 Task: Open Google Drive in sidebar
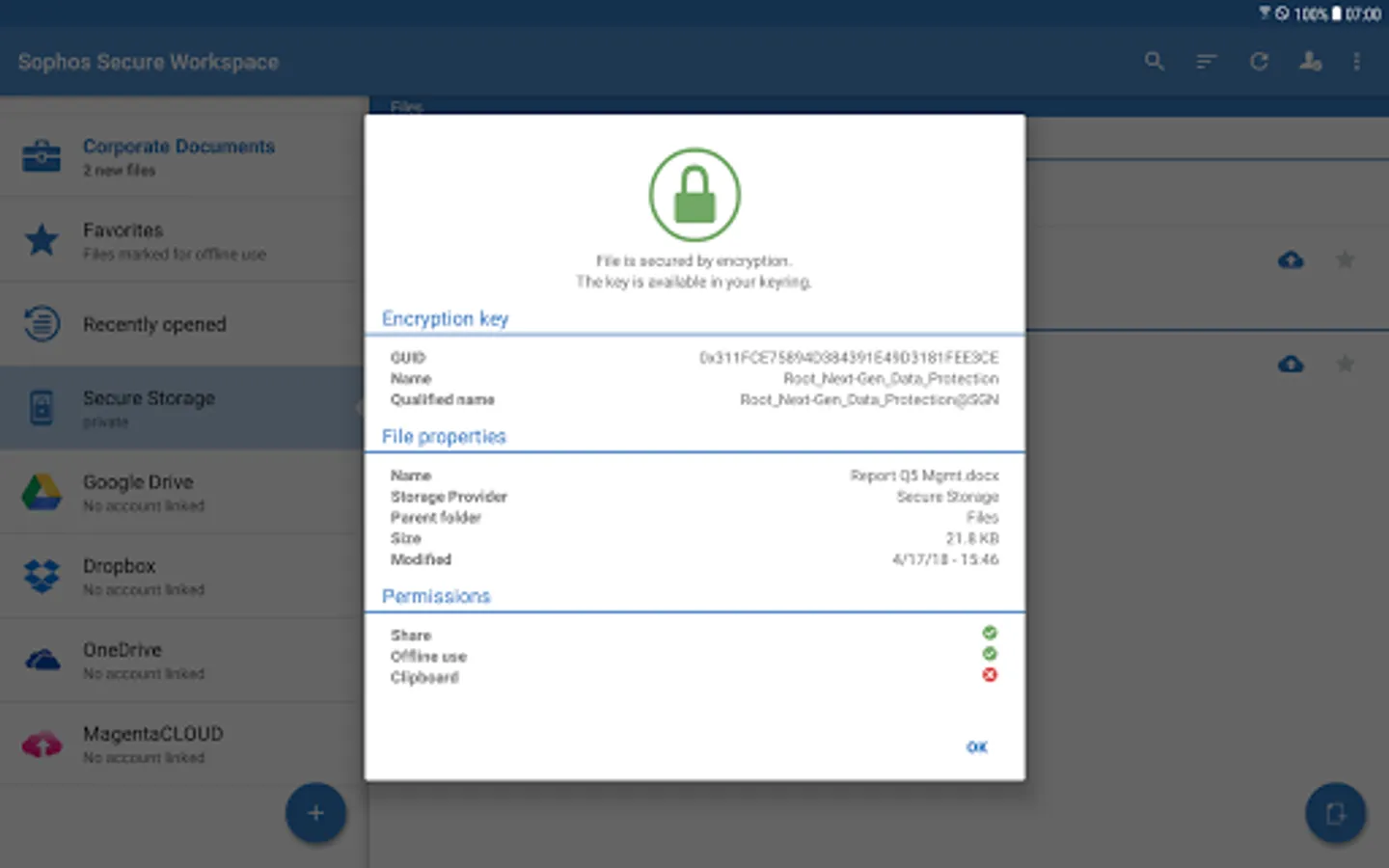tap(183, 492)
